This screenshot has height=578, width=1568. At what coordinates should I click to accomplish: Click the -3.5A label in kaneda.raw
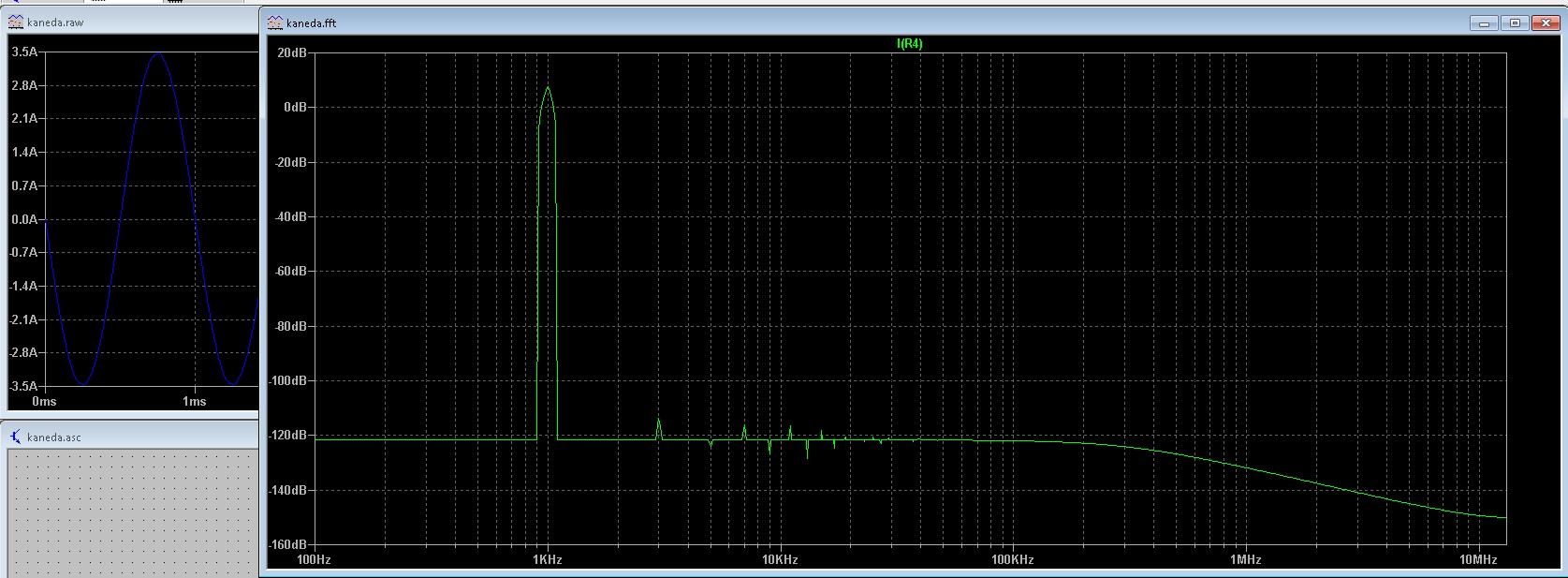pyautogui.click(x=22, y=386)
